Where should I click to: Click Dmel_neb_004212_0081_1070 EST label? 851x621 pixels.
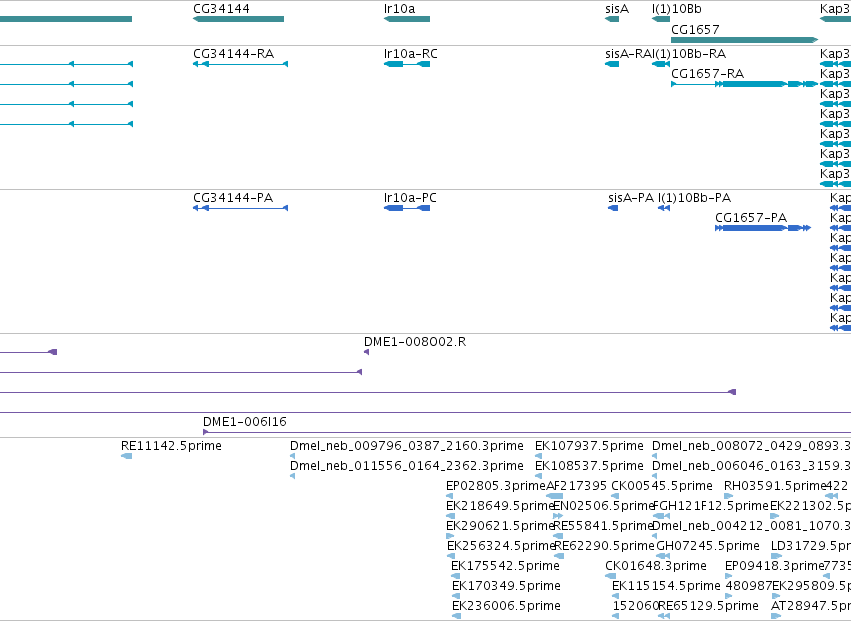click(751, 526)
